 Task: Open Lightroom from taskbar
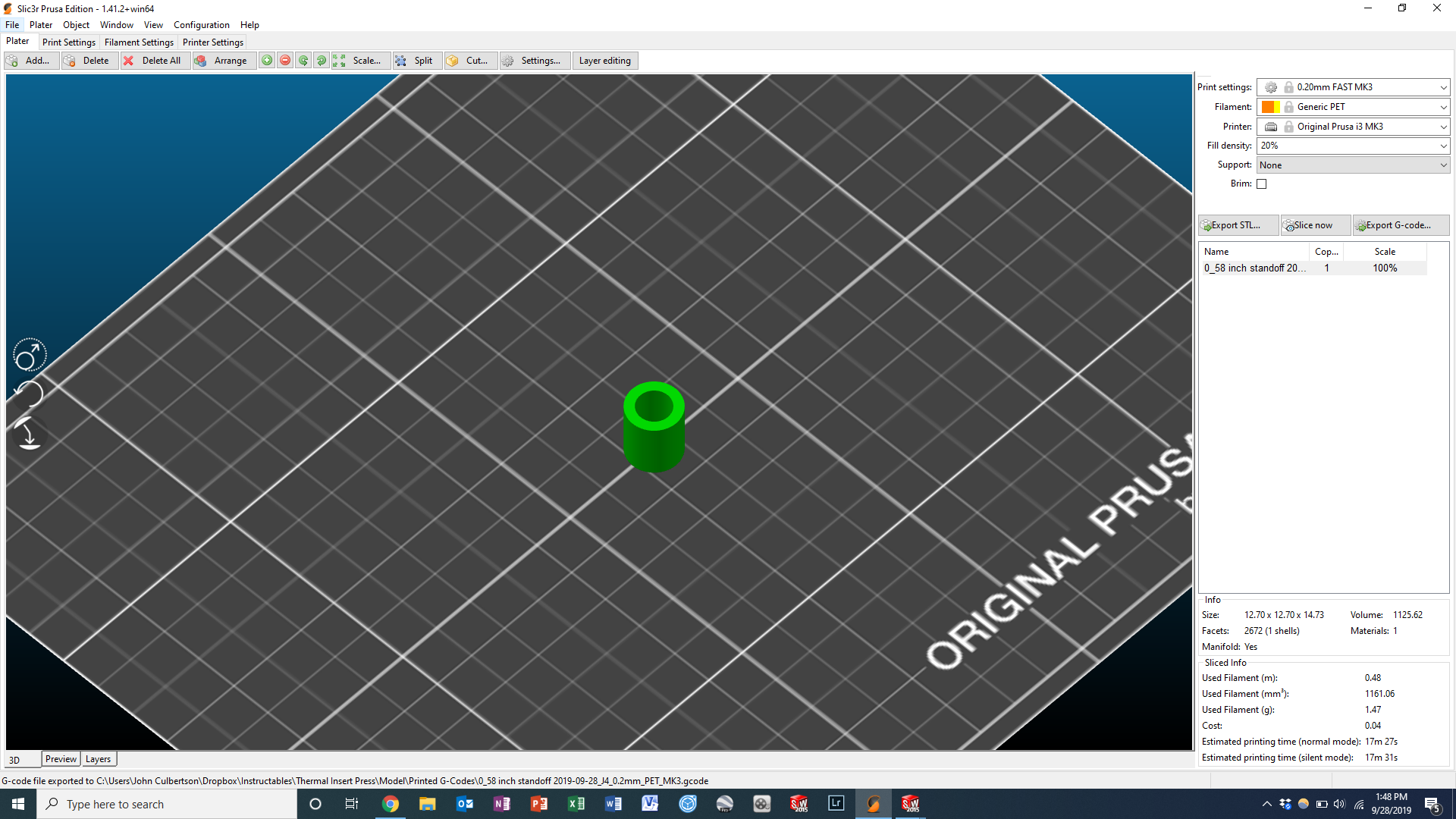pos(836,804)
